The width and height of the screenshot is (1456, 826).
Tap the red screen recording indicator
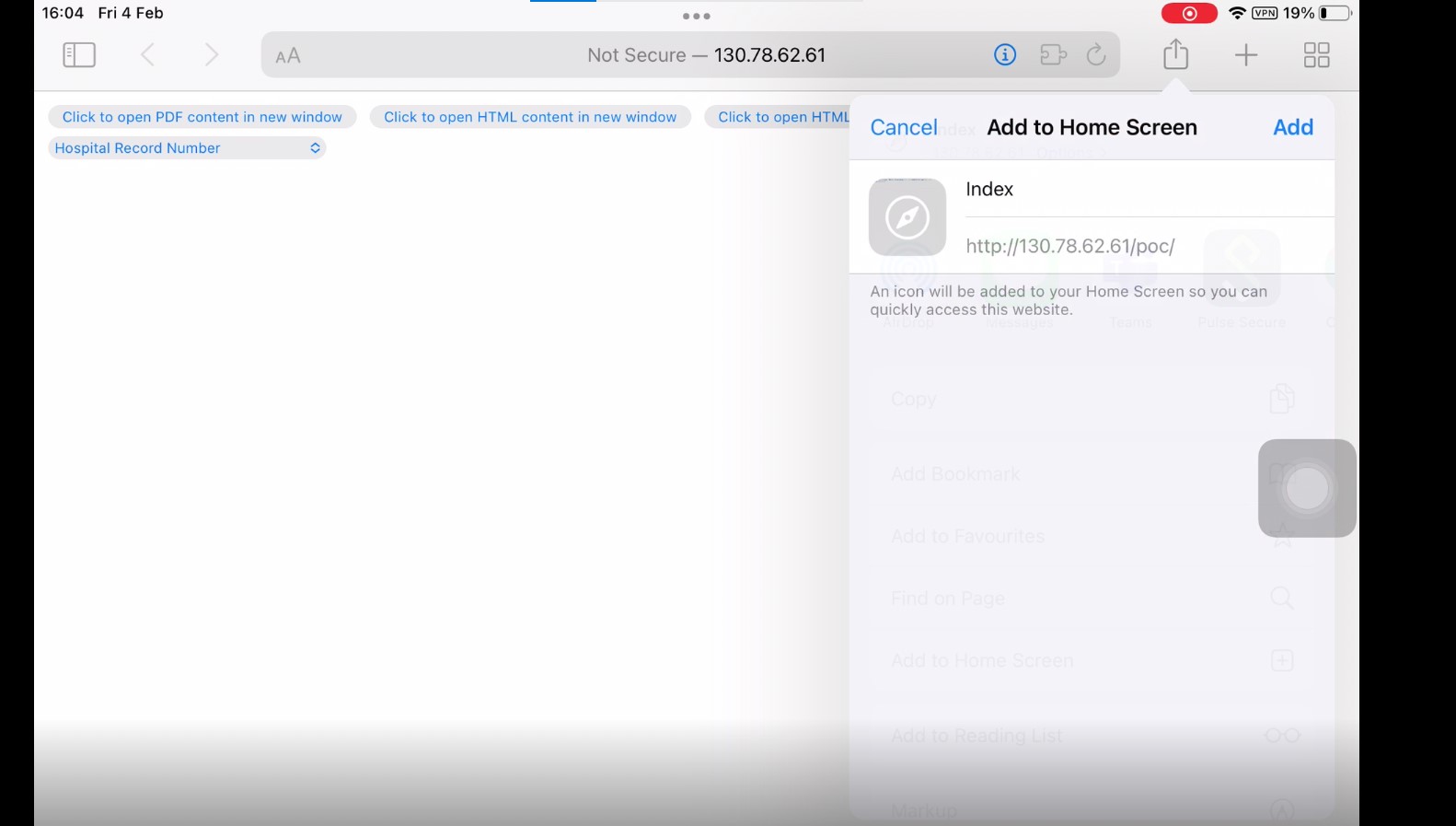pos(1189,13)
